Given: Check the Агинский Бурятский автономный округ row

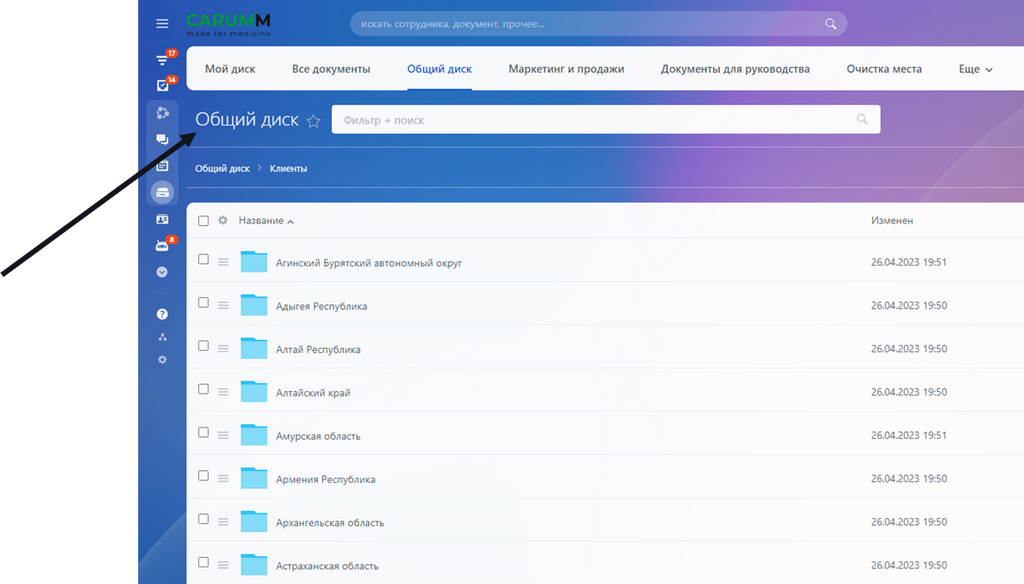Looking at the screenshot, I should [203, 259].
